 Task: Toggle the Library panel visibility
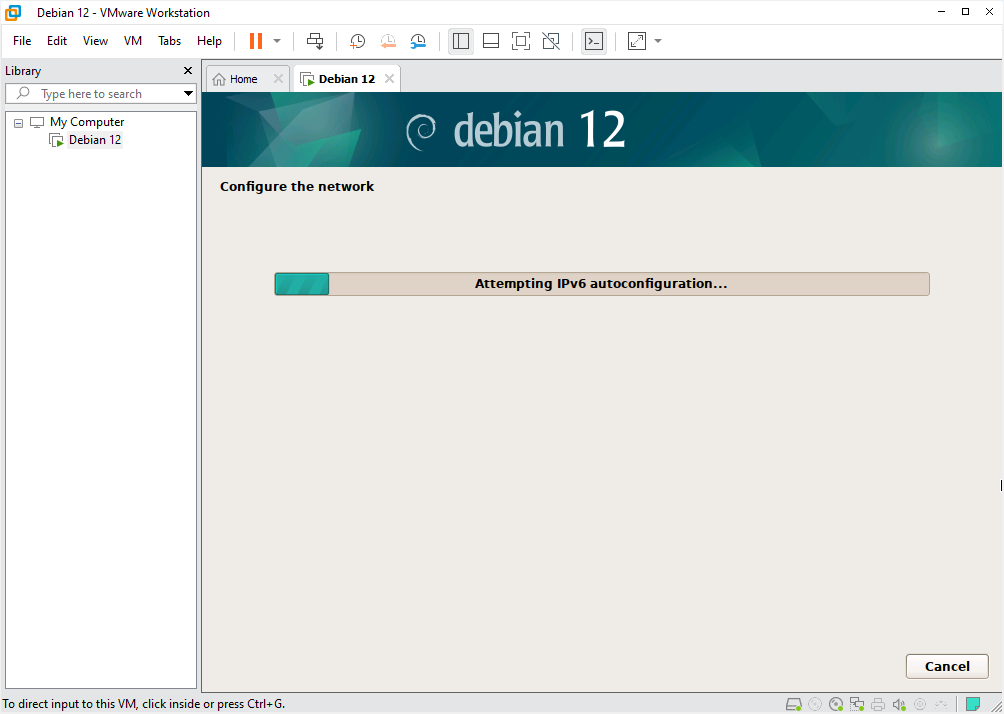pos(461,41)
